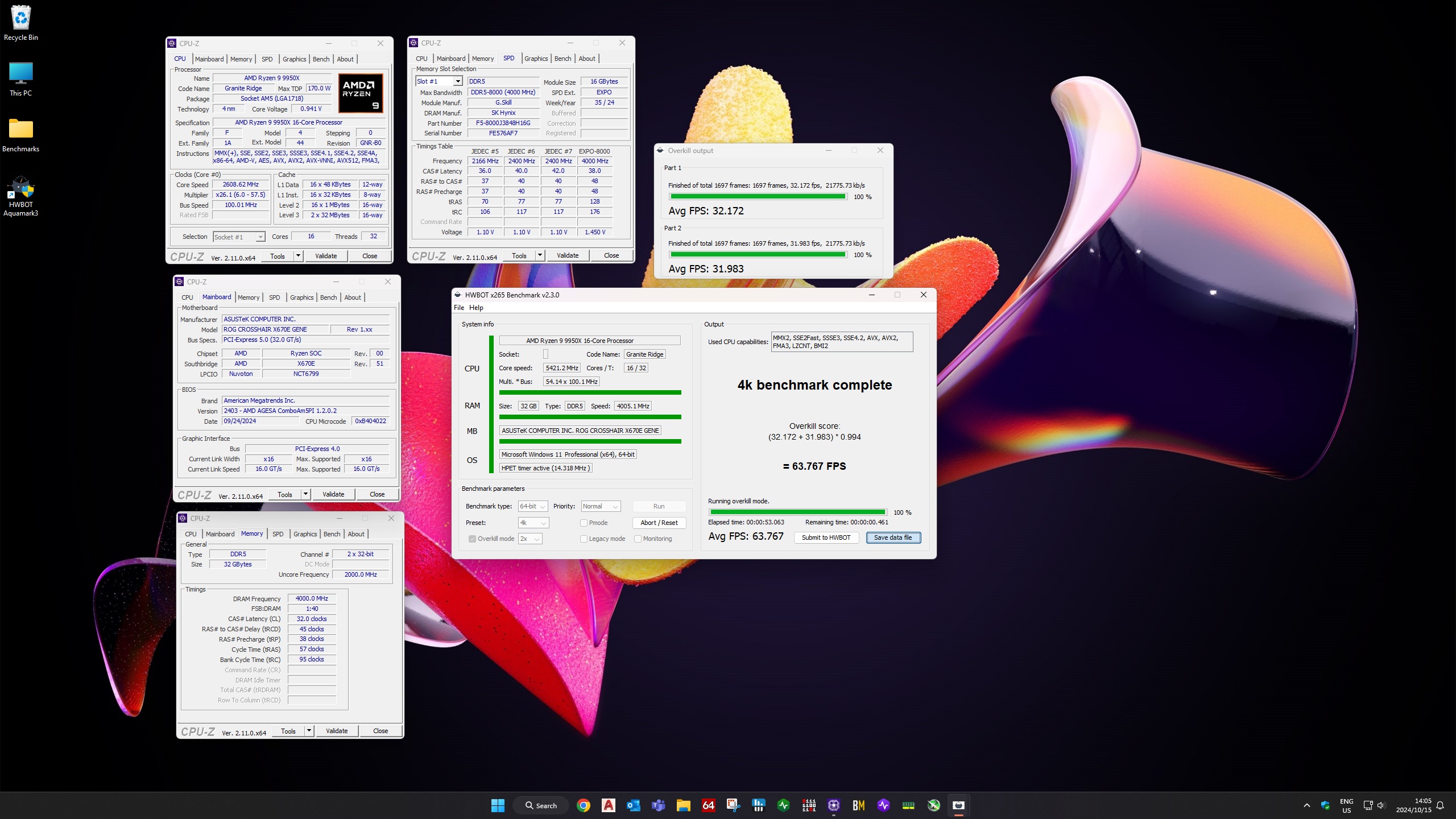Open the Benchmark type 64-bit dropdown
The height and width of the screenshot is (819, 1456).
pos(533,506)
